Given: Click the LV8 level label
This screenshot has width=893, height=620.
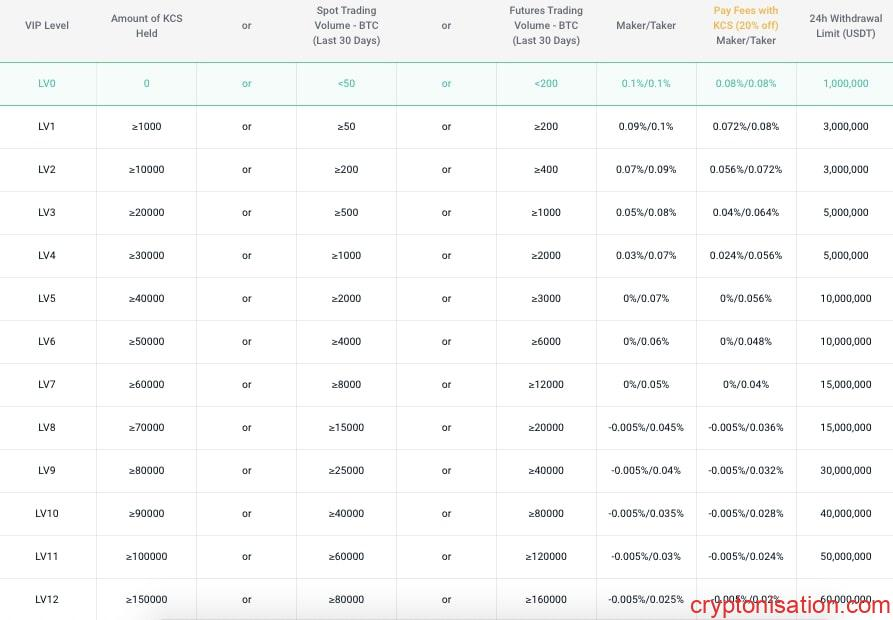Looking at the screenshot, I should coord(47,428).
